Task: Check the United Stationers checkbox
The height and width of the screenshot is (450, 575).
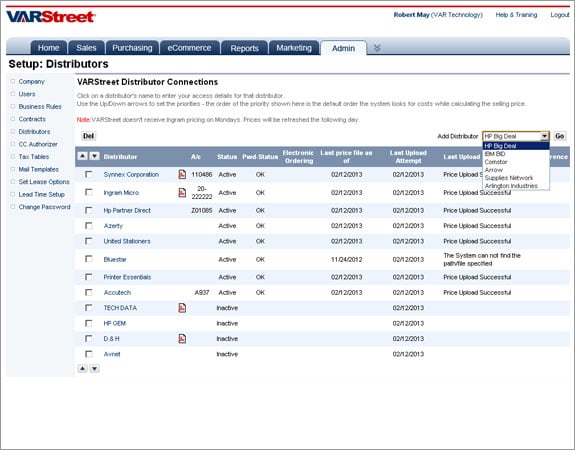Action: 88,241
